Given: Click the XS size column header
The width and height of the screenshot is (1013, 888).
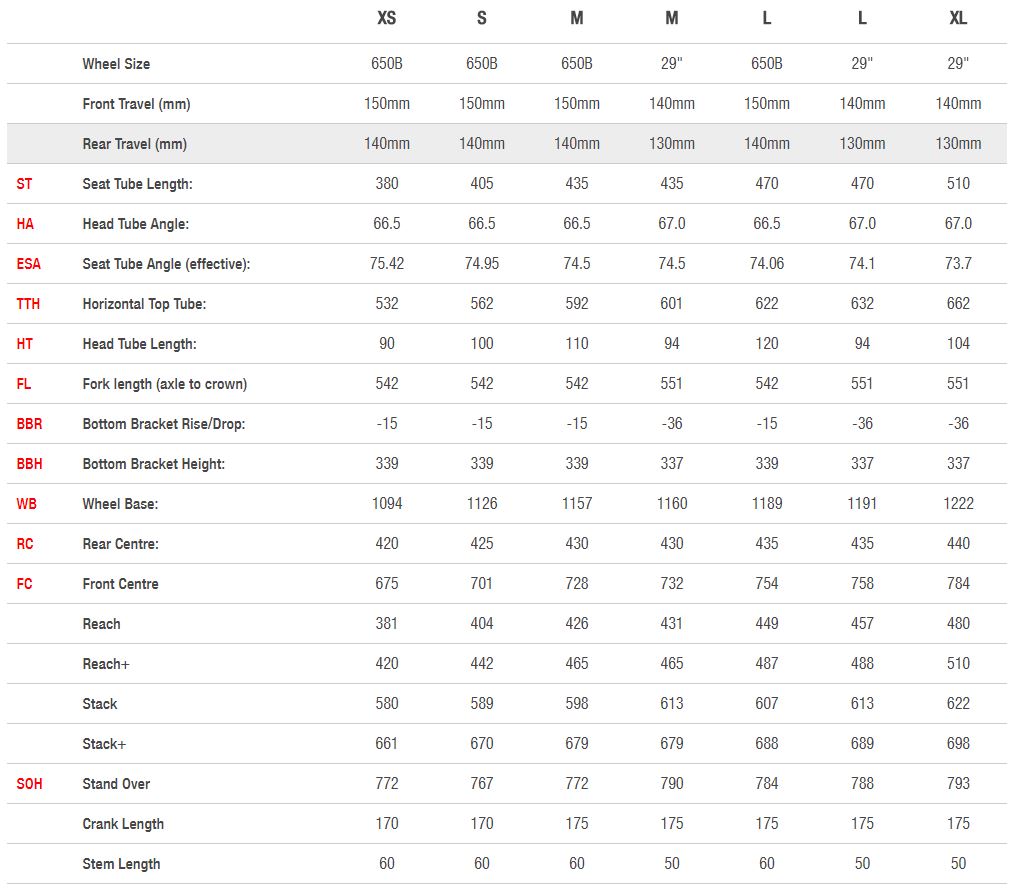Looking at the screenshot, I should (x=386, y=18).
